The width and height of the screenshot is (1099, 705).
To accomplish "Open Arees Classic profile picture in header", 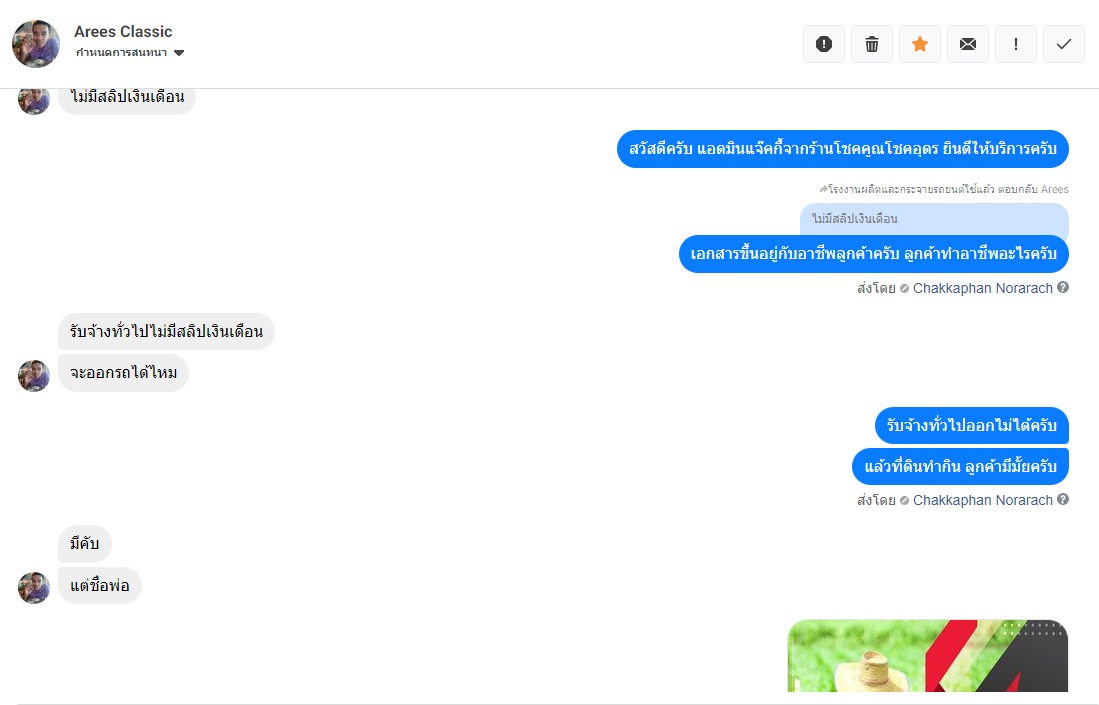I will [x=36, y=43].
